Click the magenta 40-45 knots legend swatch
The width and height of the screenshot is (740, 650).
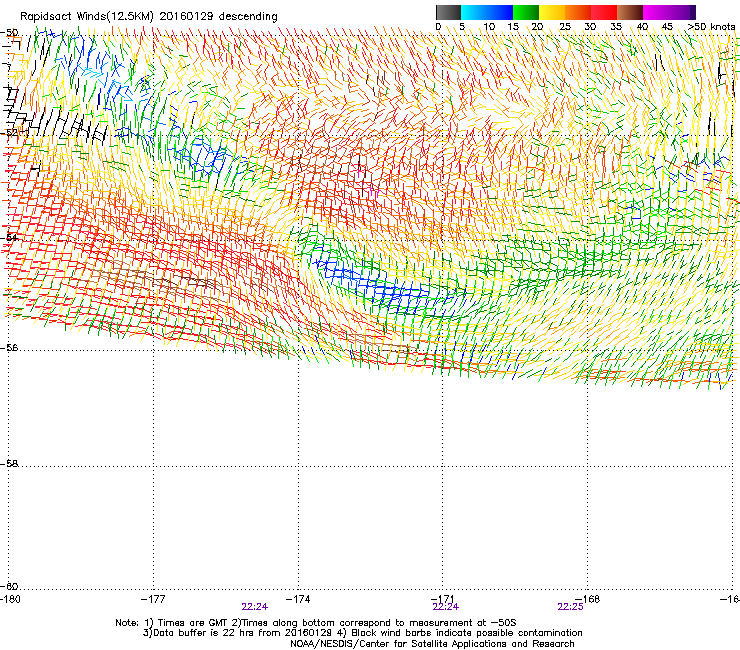tap(656, 12)
